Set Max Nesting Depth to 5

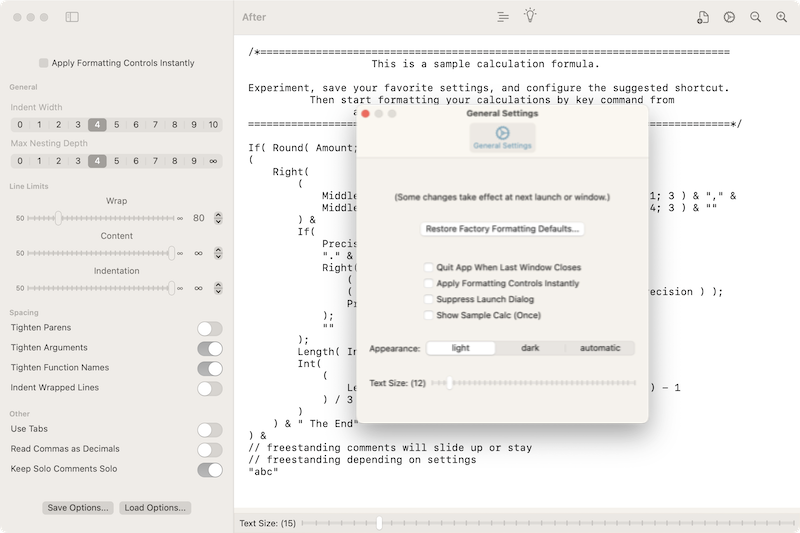(116, 161)
